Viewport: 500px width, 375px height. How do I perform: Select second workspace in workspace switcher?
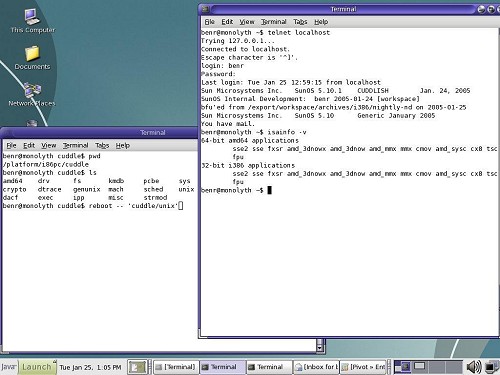[x=420, y=367]
